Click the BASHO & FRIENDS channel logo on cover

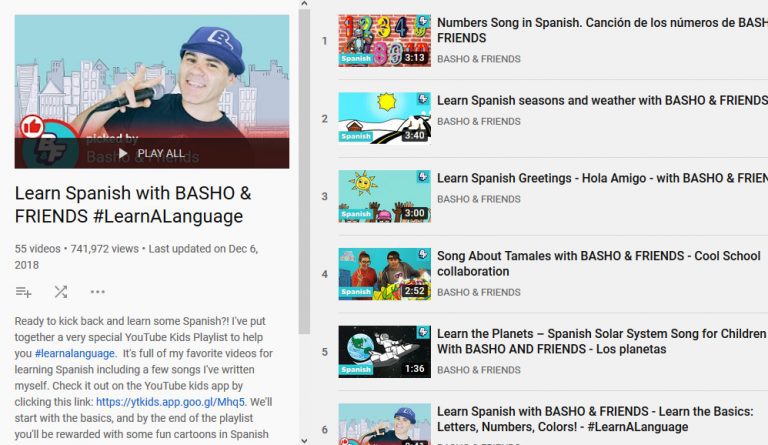pyautogui.click(x=44, y=151)
